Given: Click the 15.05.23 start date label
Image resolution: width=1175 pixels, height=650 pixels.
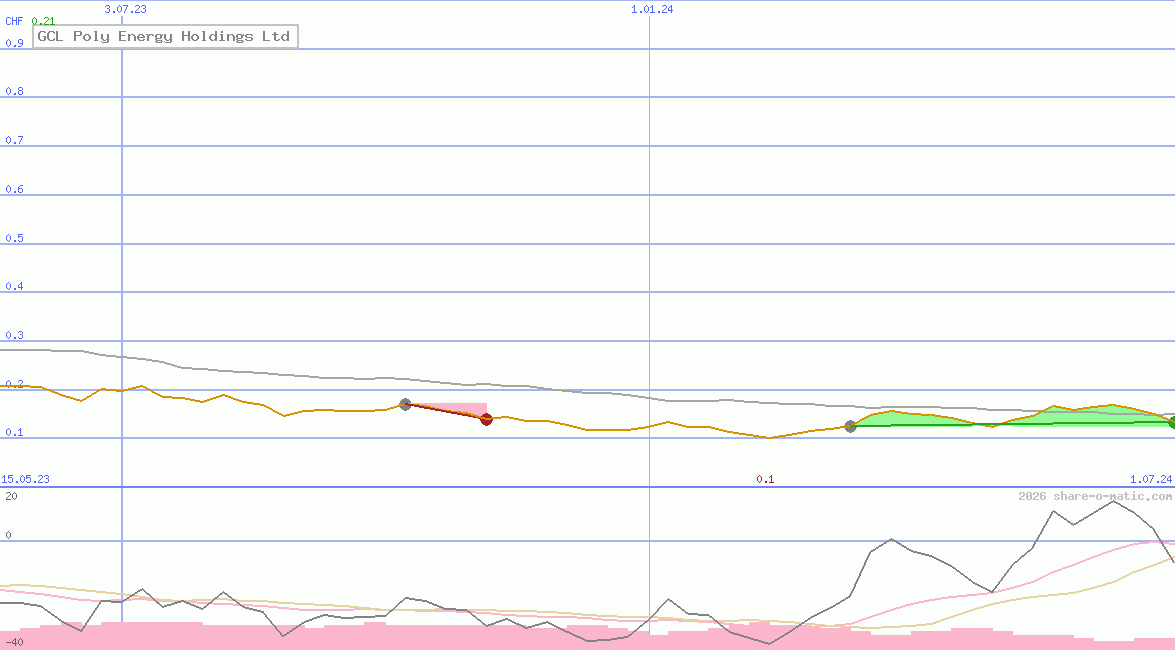Looking at the screenshot, I should (x=25, y=479).
